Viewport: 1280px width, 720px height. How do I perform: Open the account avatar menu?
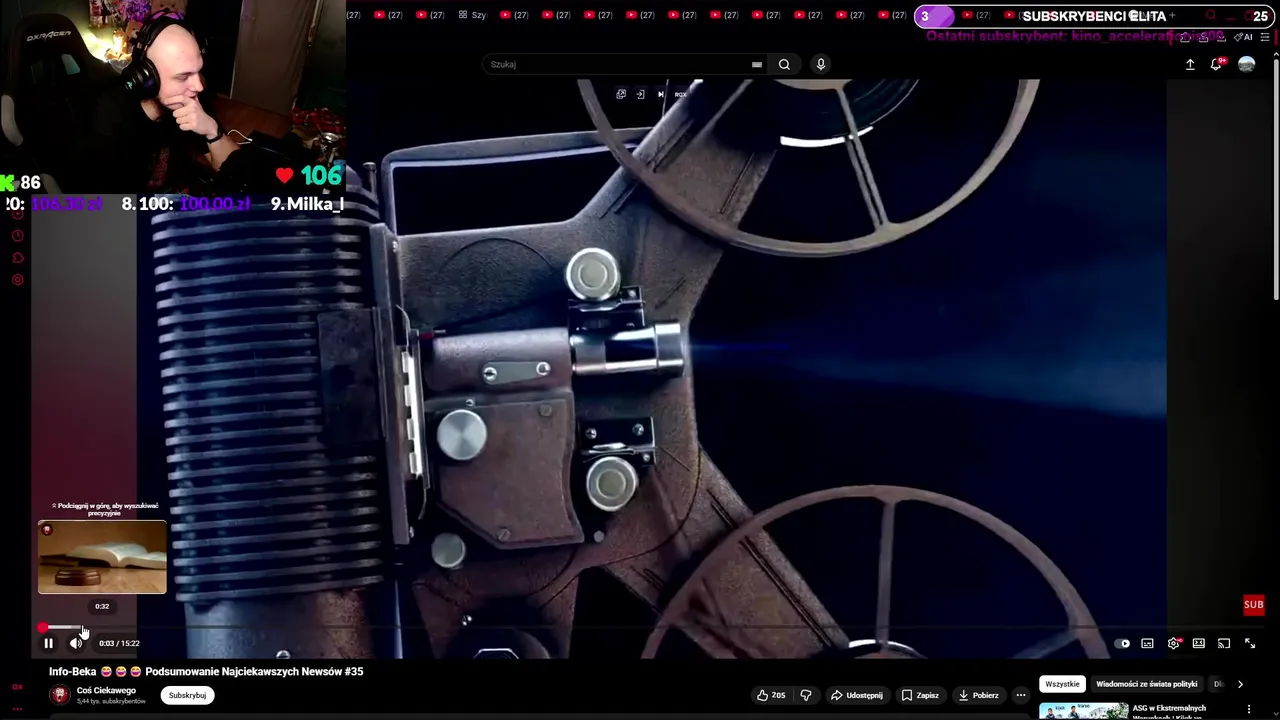pos(1246,64)
